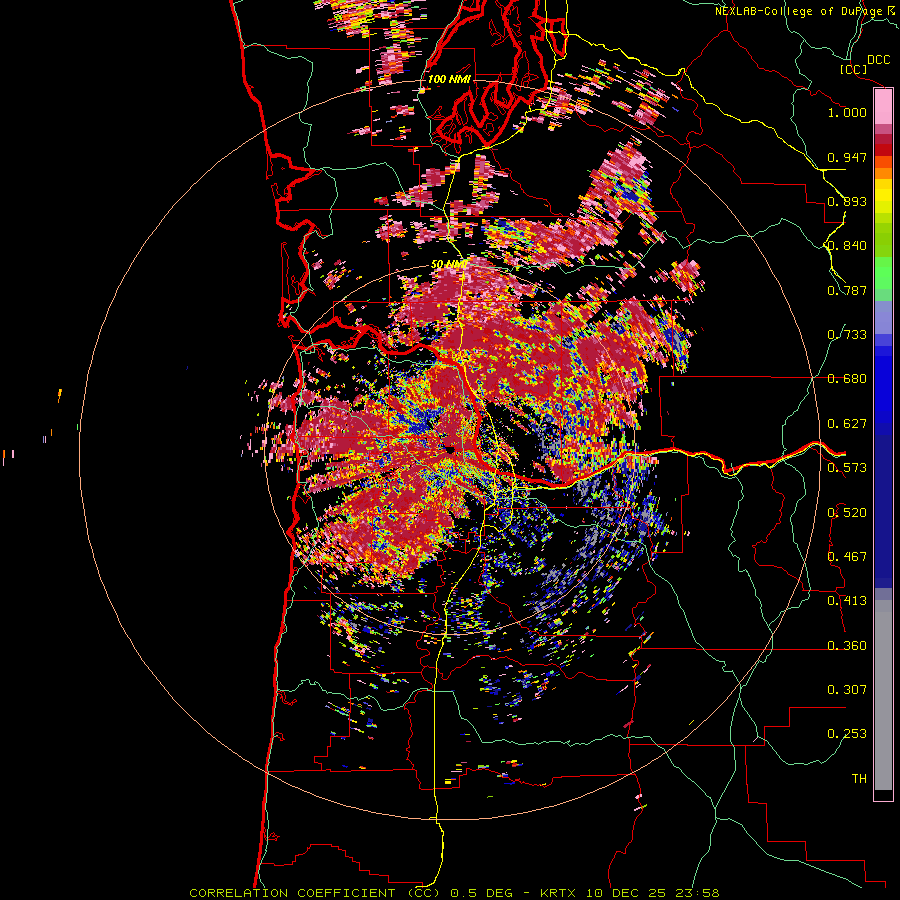Screen dimensions: 900x900
Task: Click the 50 NMI range ring label
Action: 449,265
